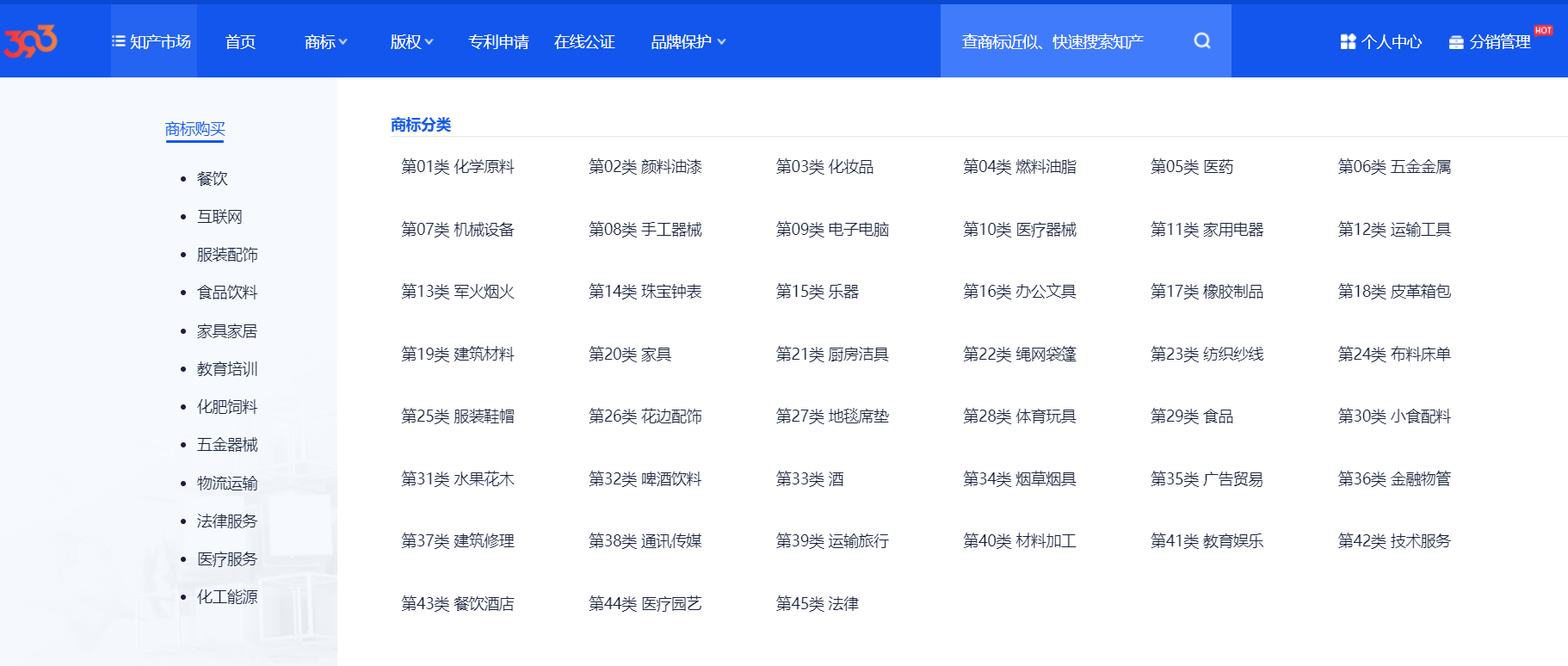Open 专利申请 in navigation
The width and height of the screenshot is (1568, 666).
pos(498,42)
